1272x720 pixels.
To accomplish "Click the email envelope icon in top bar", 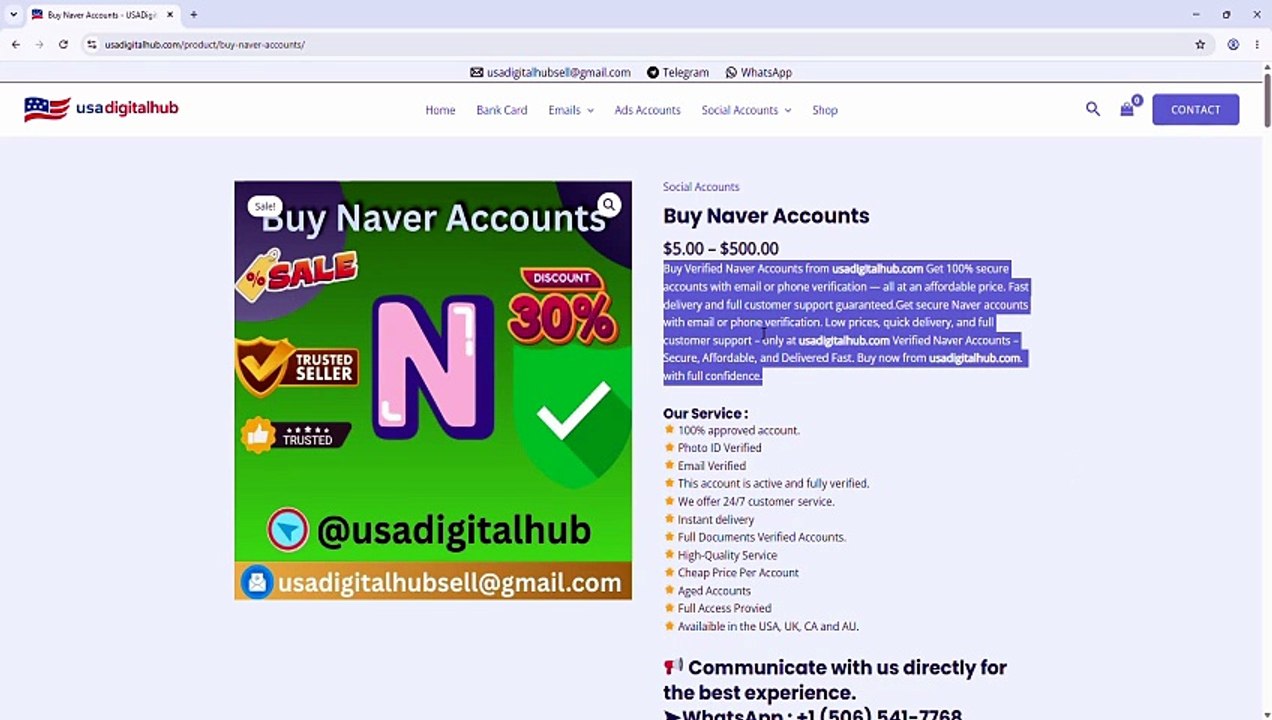I will [x=477, y=72].
